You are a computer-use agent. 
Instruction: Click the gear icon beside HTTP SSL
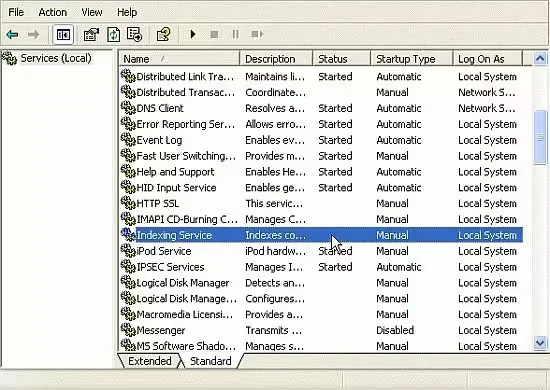(128, 203)
